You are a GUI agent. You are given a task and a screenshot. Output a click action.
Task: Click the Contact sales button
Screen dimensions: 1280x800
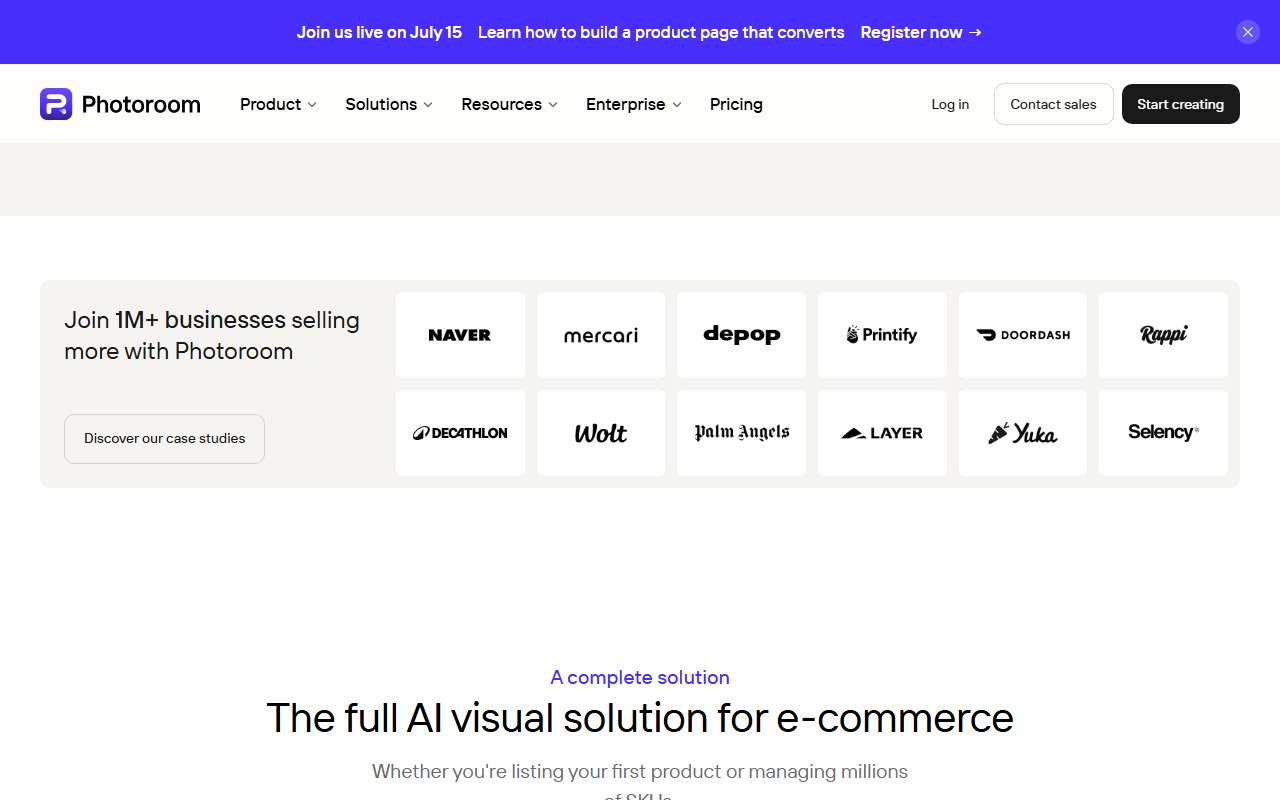coord(1053,104)
